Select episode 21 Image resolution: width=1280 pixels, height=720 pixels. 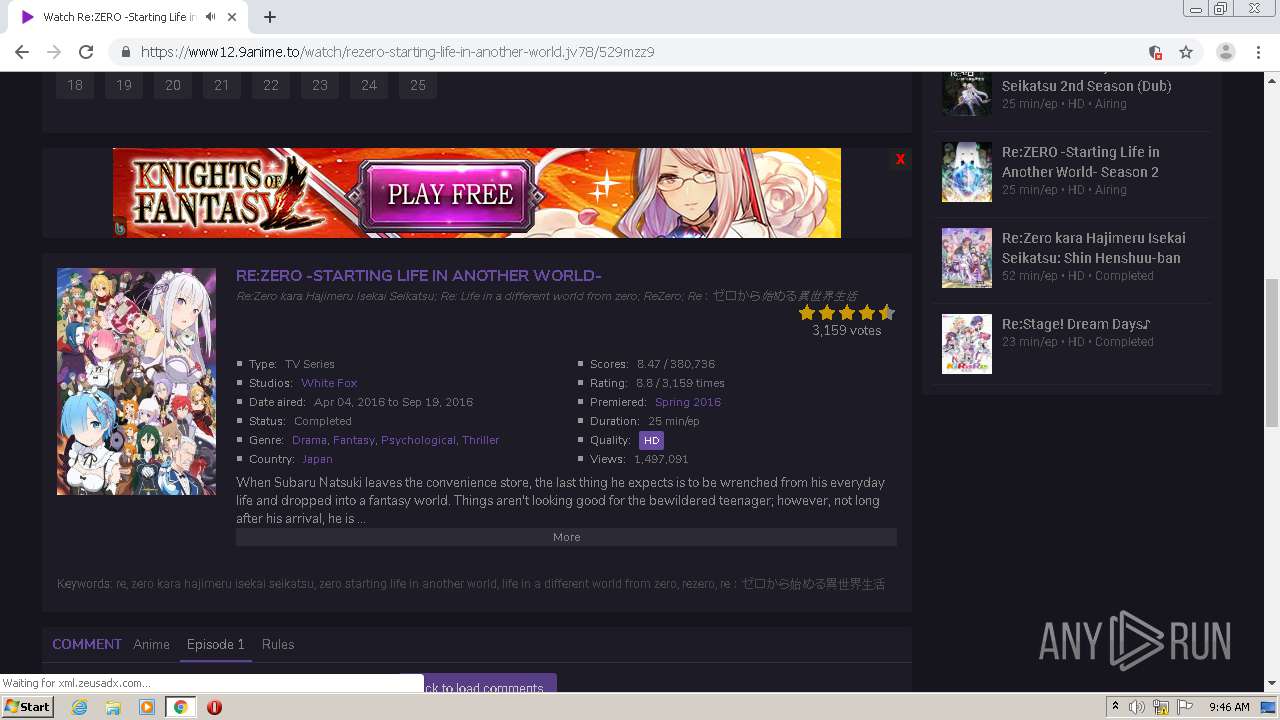(222, 85)
